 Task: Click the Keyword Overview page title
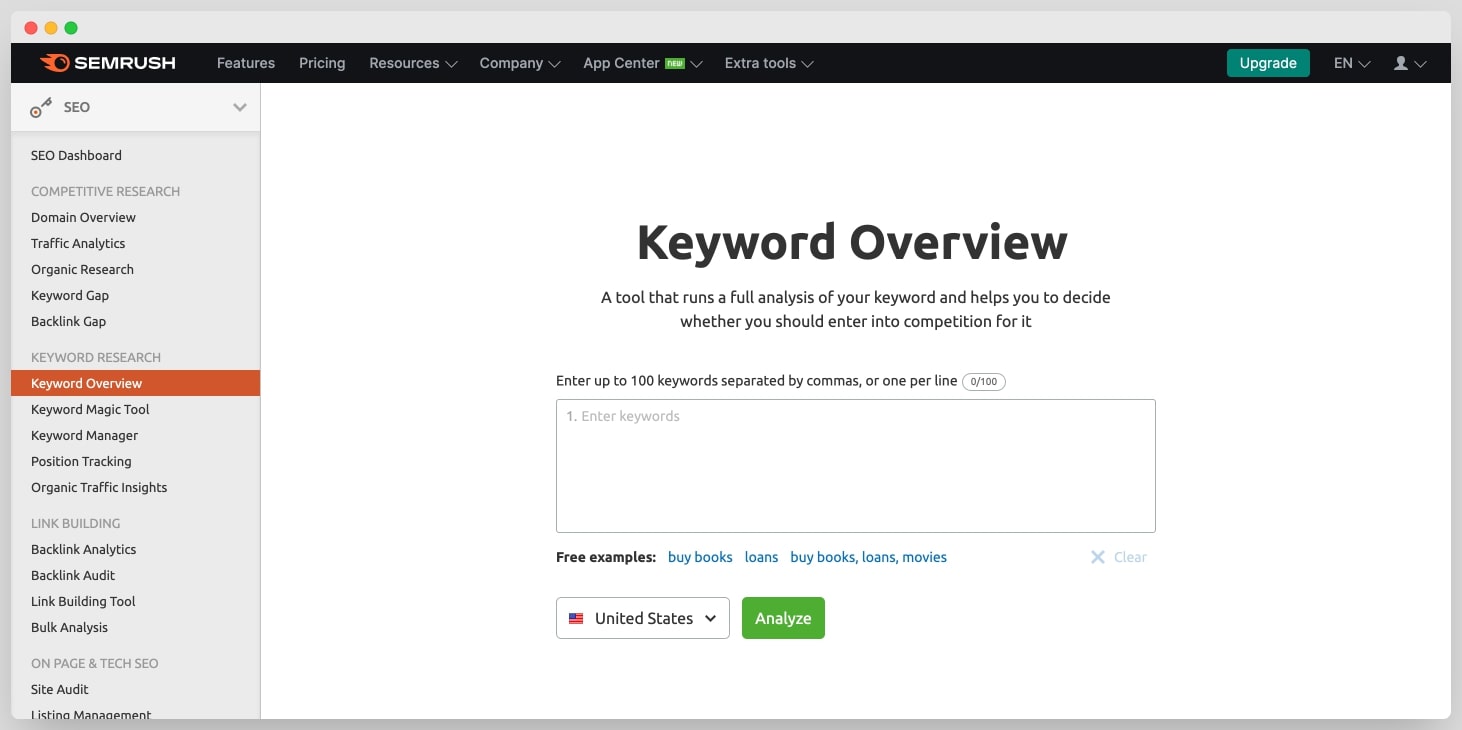[x=852, y=242]
